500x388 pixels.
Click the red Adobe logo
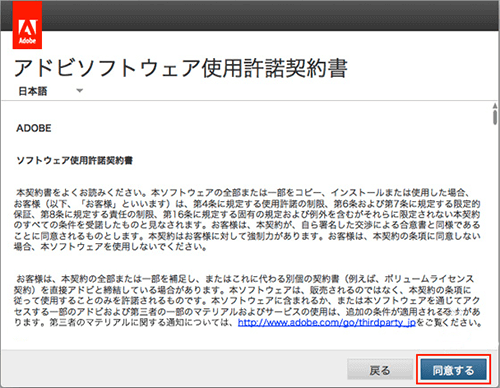point(27,25)
